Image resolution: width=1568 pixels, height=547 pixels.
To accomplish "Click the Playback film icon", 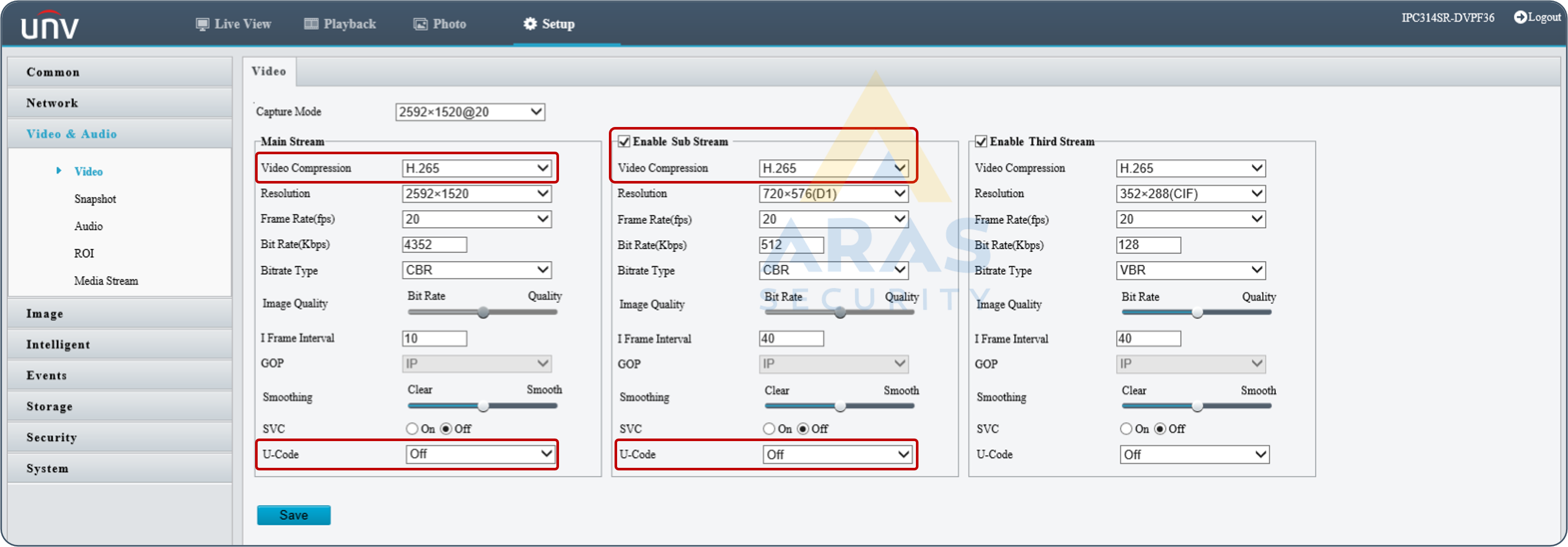I will pos(311,24).
